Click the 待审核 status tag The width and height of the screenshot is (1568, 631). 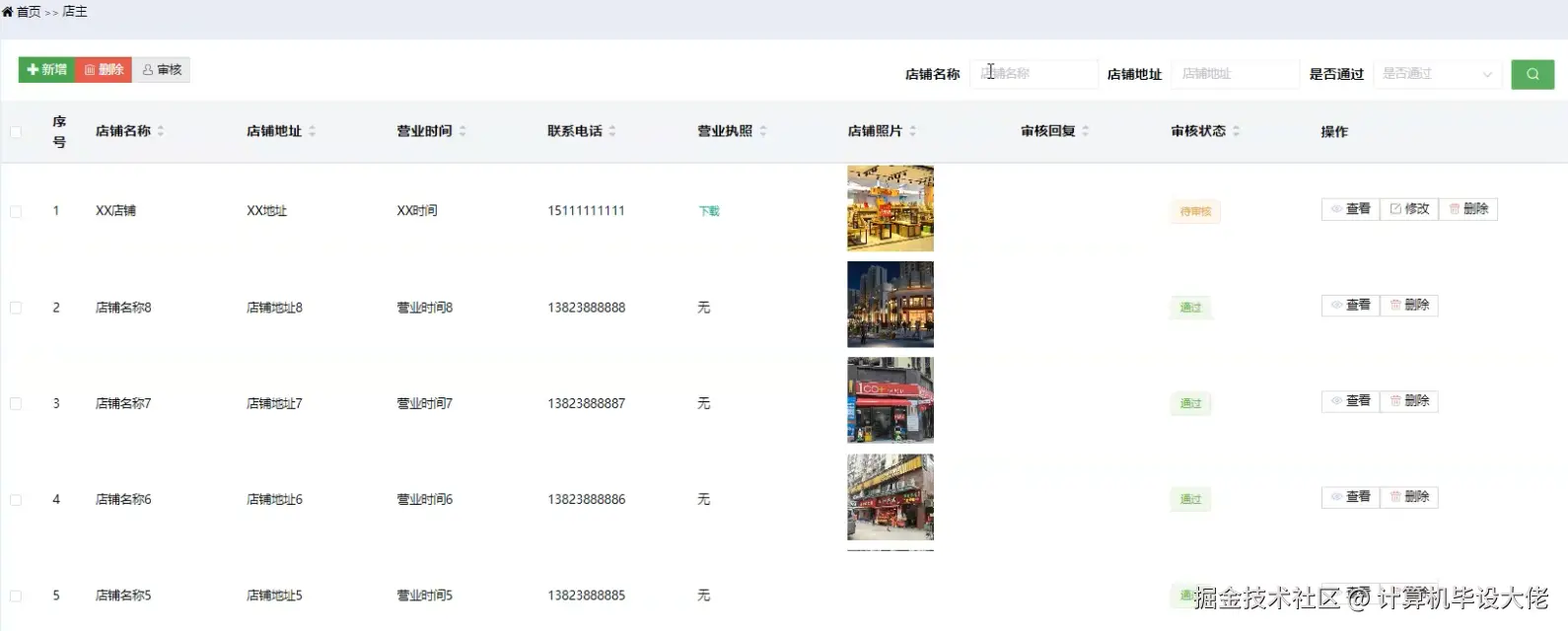coord(1195,212)
